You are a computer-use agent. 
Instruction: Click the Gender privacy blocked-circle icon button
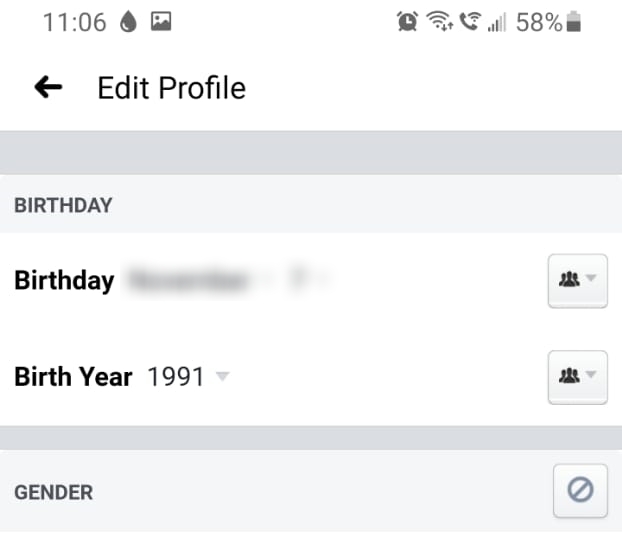(580, 490)
